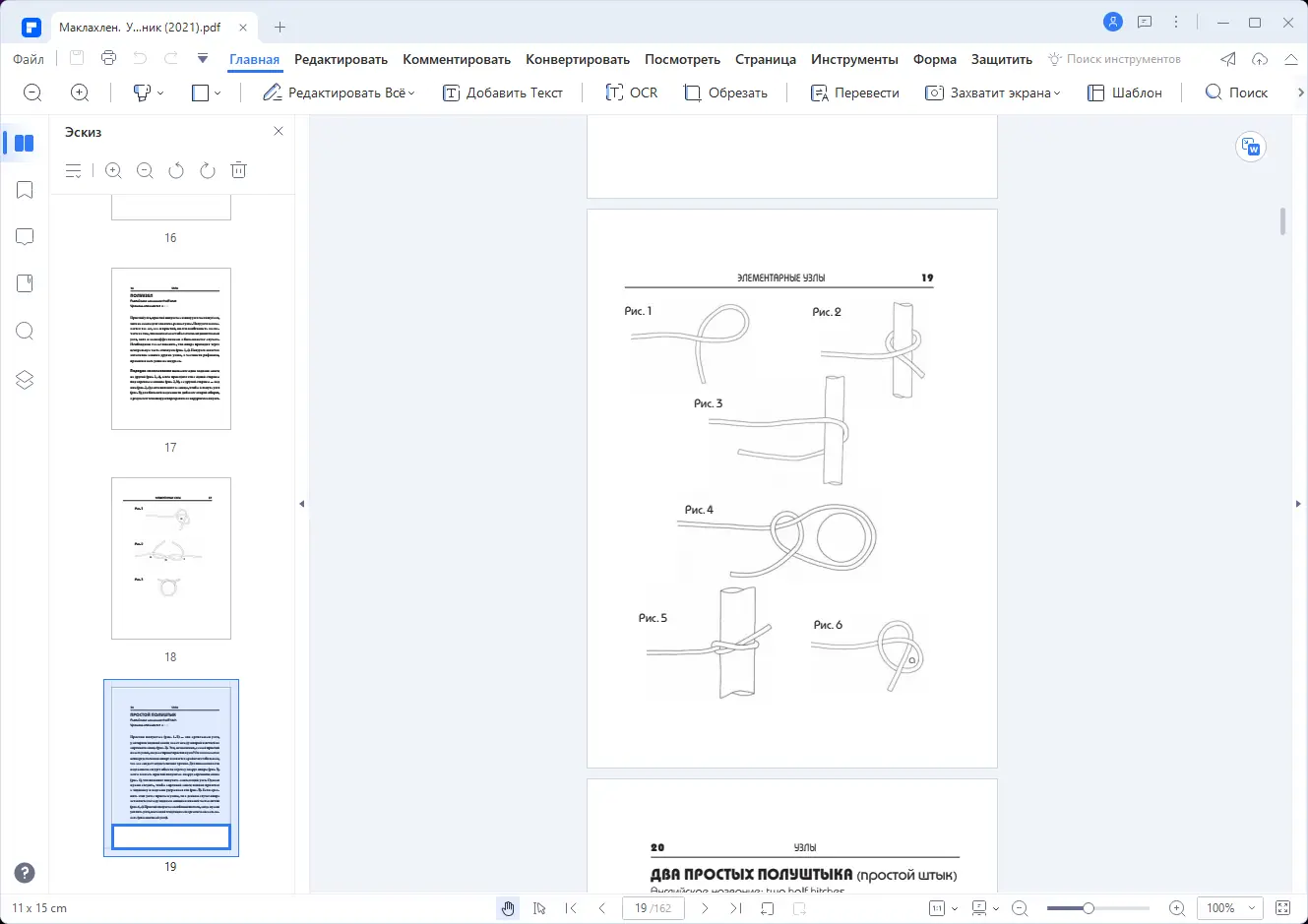
Task: Select page 18 thumbnail
Action: [171, 558]
